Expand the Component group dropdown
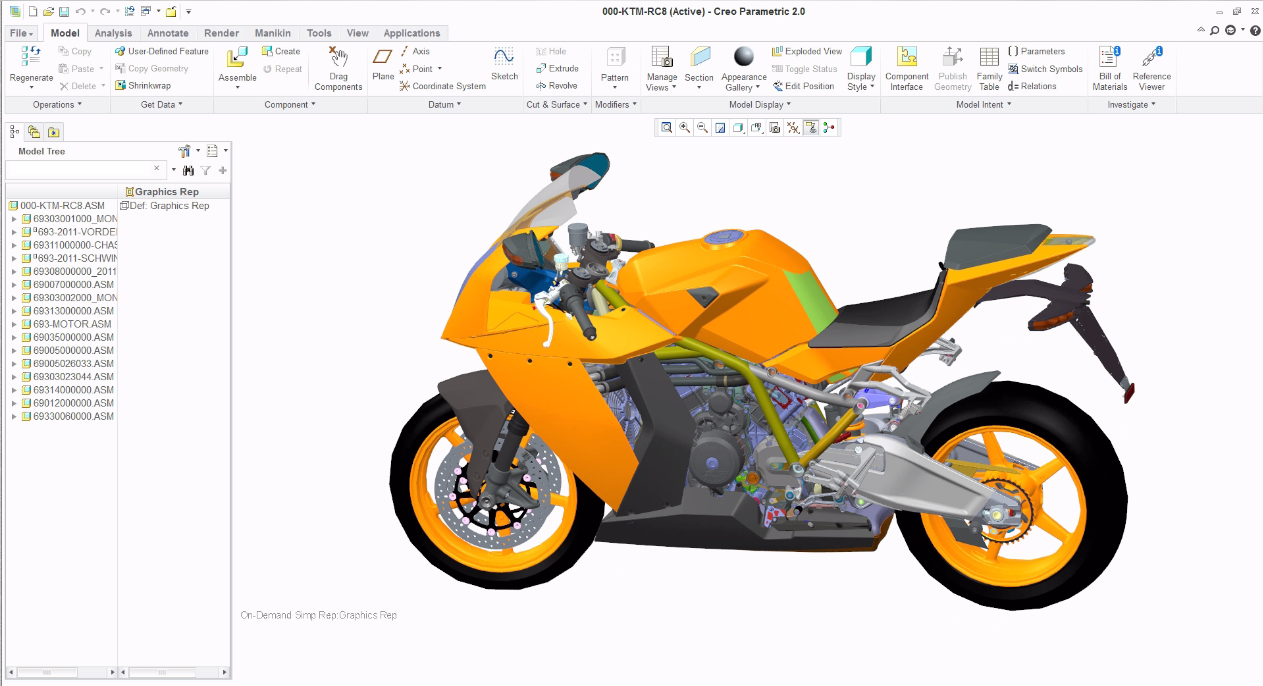Viewport: 1263px width, 686px height. point(290,104)
